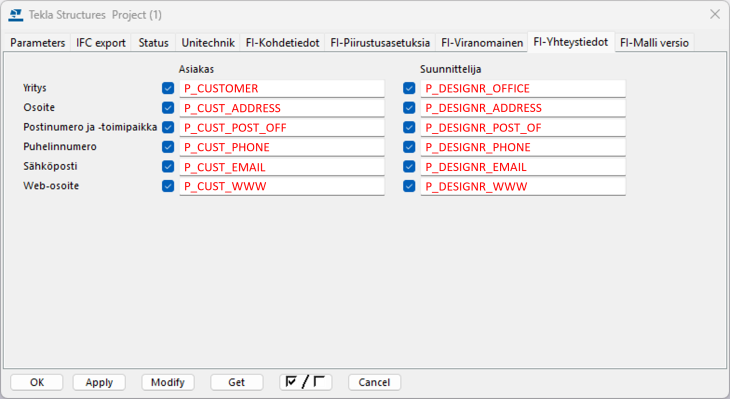
Task: Click the Apply button
Action: tap(99, 382)
